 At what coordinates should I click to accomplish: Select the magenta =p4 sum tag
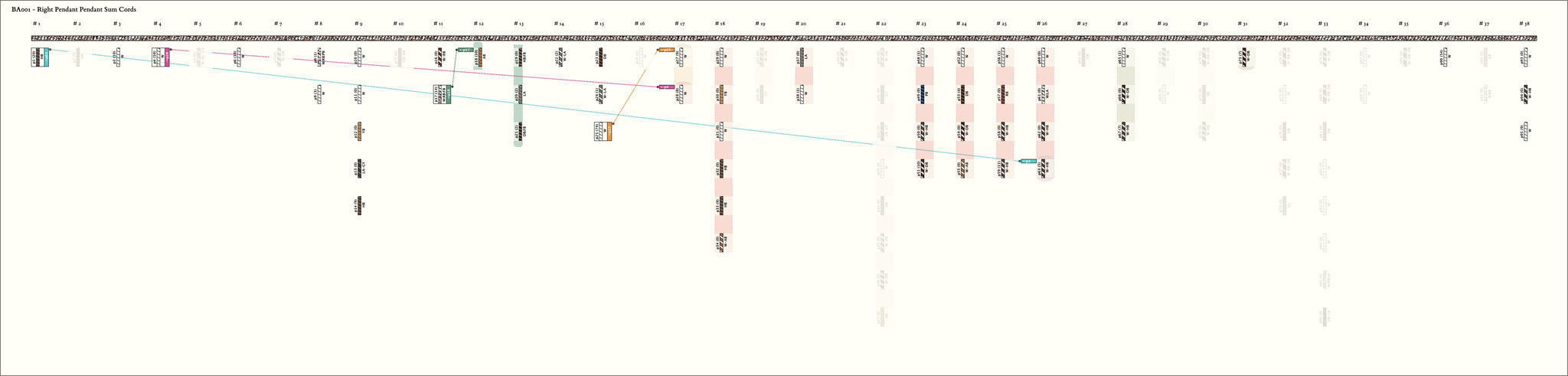[666, 87]
